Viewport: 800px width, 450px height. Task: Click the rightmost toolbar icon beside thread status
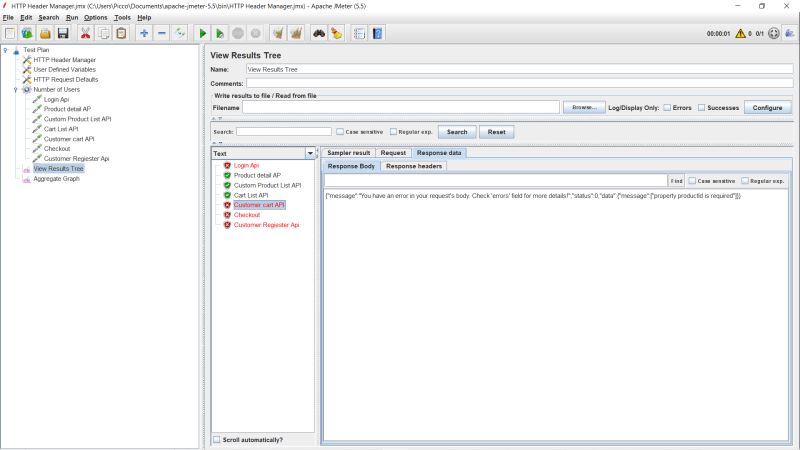pos(790,34)
